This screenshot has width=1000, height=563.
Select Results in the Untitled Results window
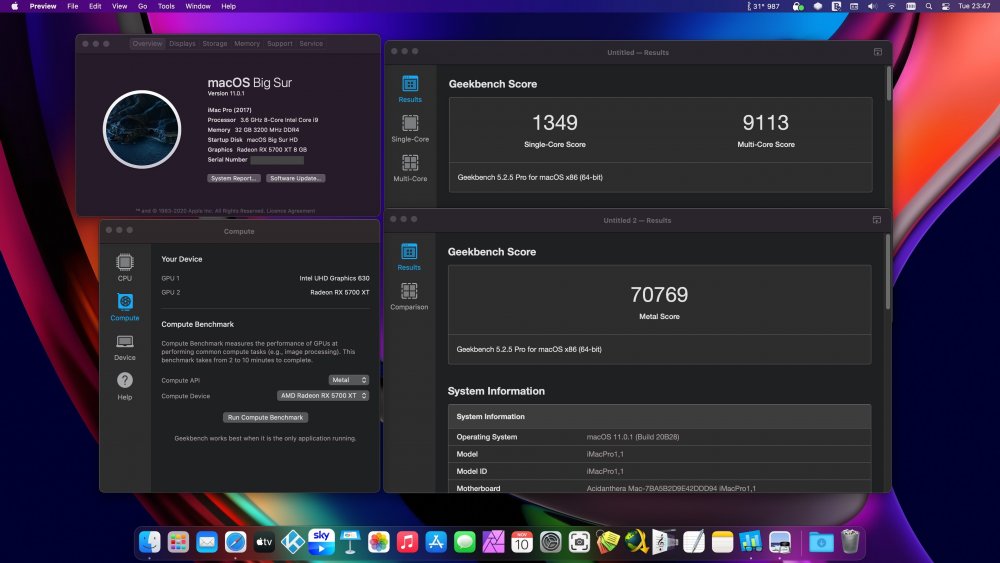click(410, 89)
